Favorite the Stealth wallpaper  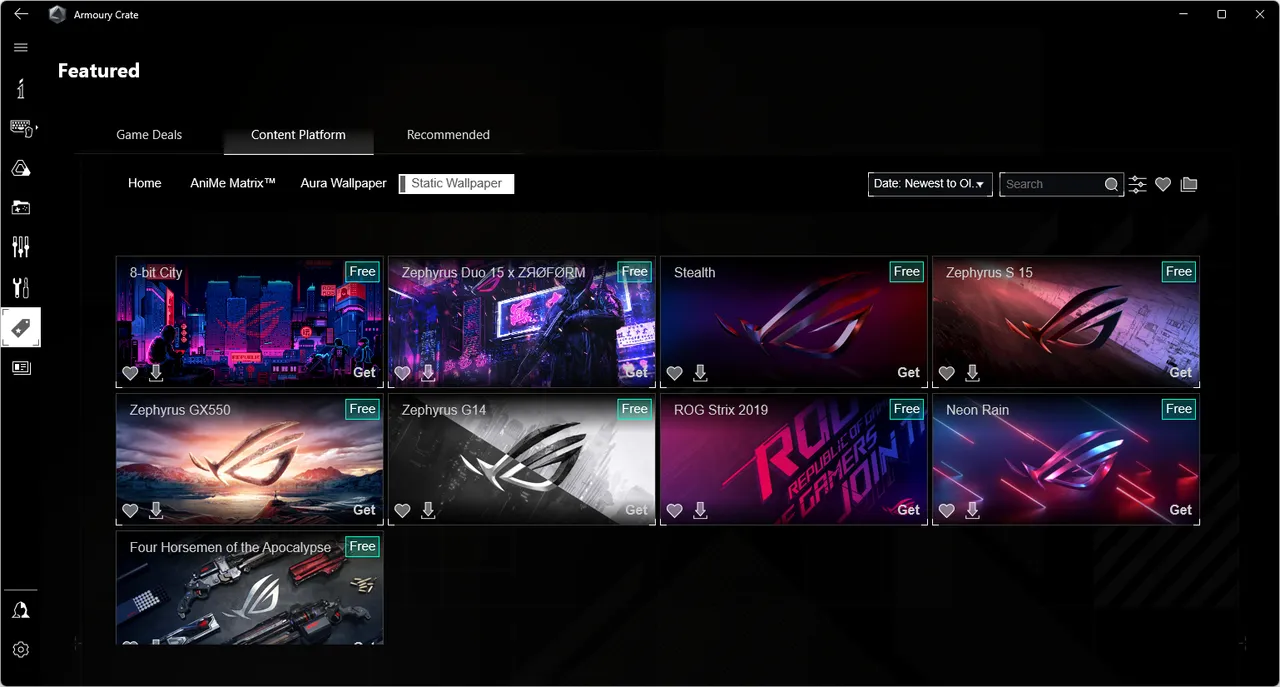(674, 373)
